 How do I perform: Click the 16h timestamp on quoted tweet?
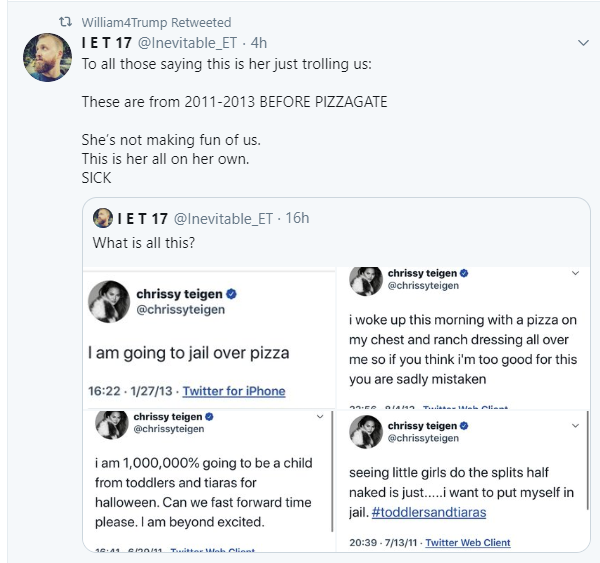click(x=296, y=218)
